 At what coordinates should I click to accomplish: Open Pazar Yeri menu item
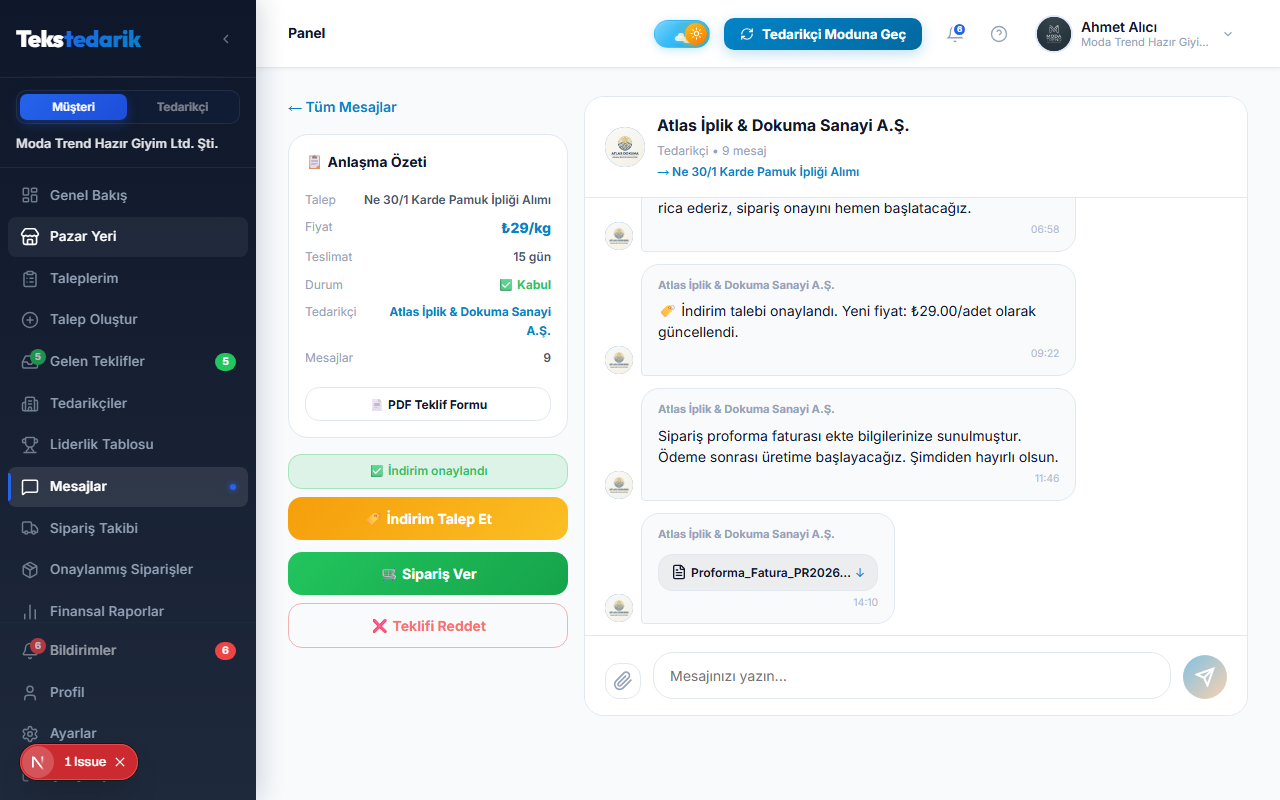tap(128, 237)
